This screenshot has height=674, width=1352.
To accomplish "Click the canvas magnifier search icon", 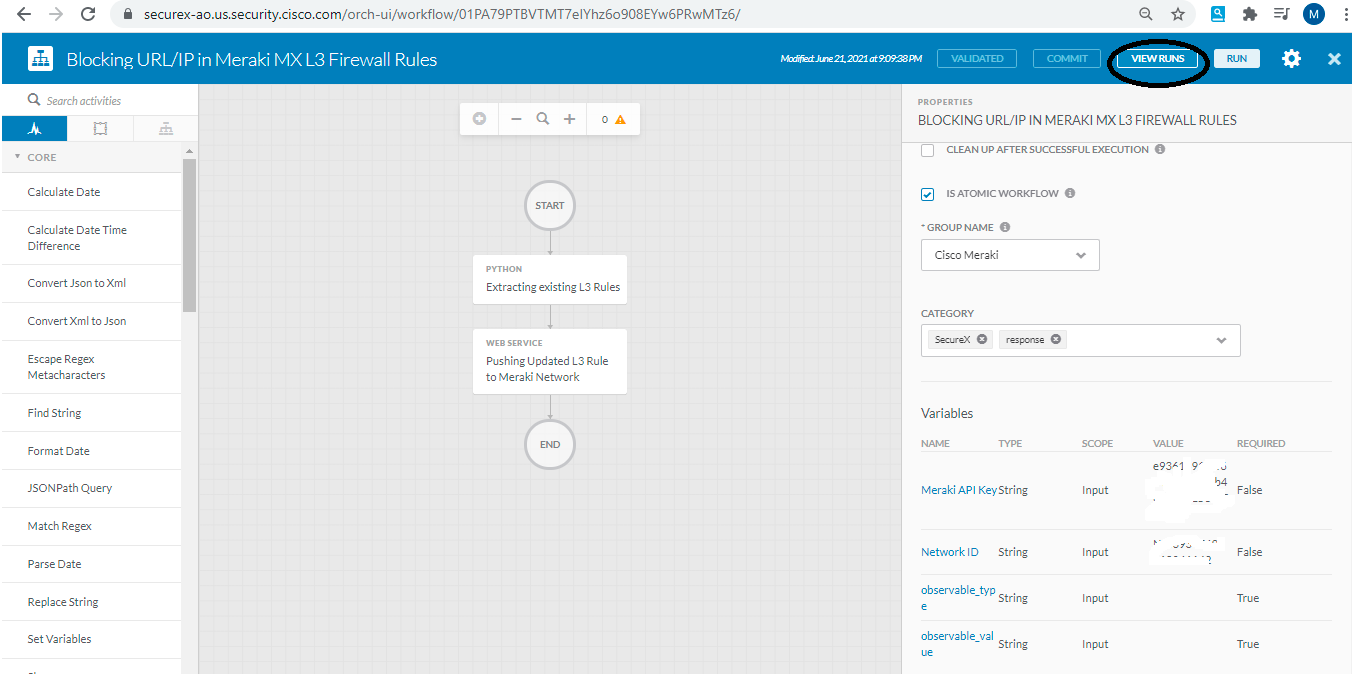I will tap(543, 119).
